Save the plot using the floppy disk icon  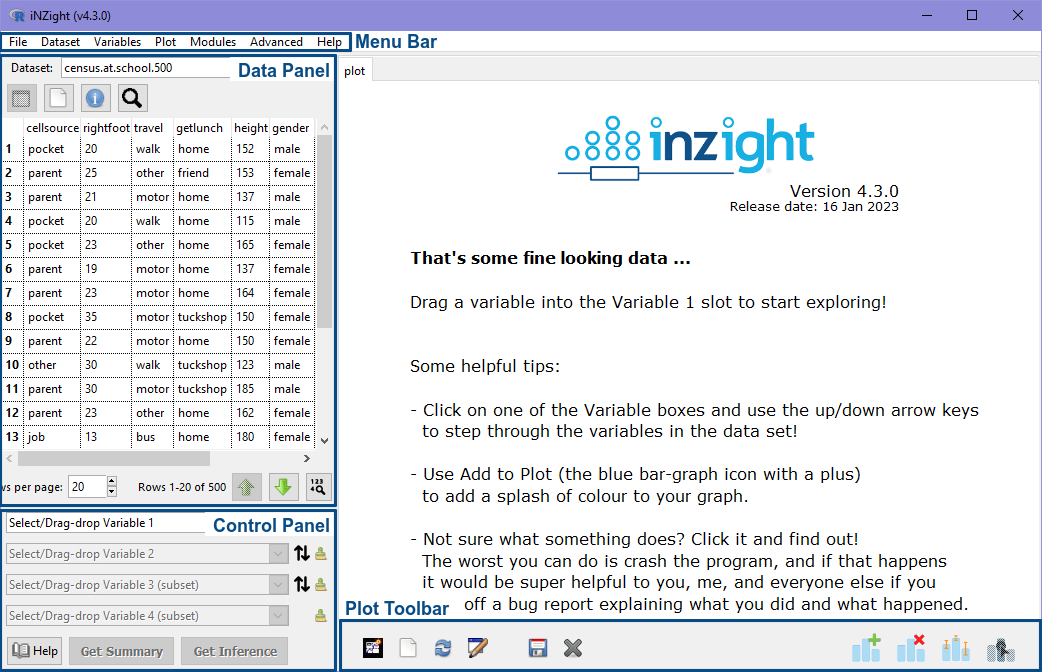tap(538, 647)
